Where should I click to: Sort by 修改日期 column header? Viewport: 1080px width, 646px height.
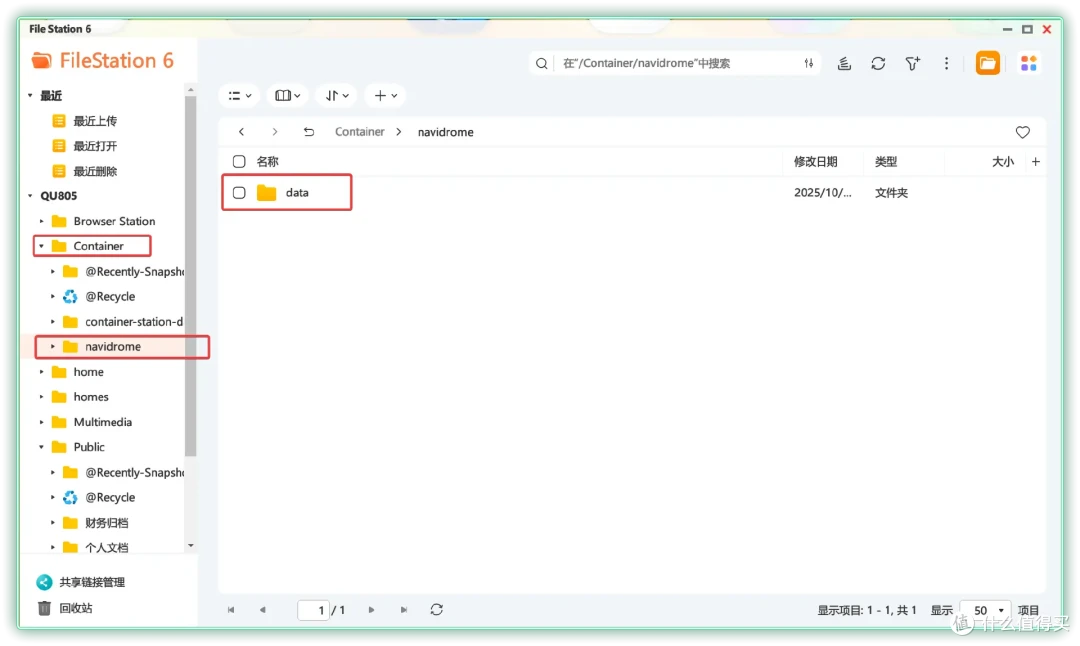click(816, 162)
